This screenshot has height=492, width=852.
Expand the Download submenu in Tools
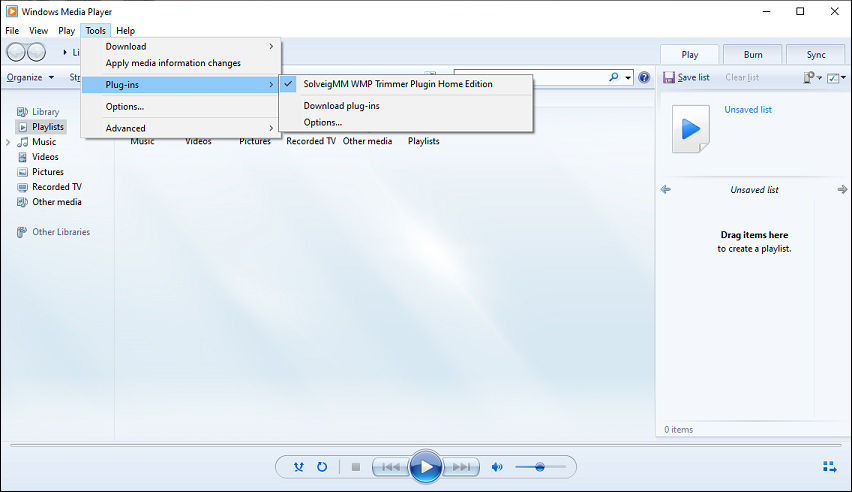[181, 46]
